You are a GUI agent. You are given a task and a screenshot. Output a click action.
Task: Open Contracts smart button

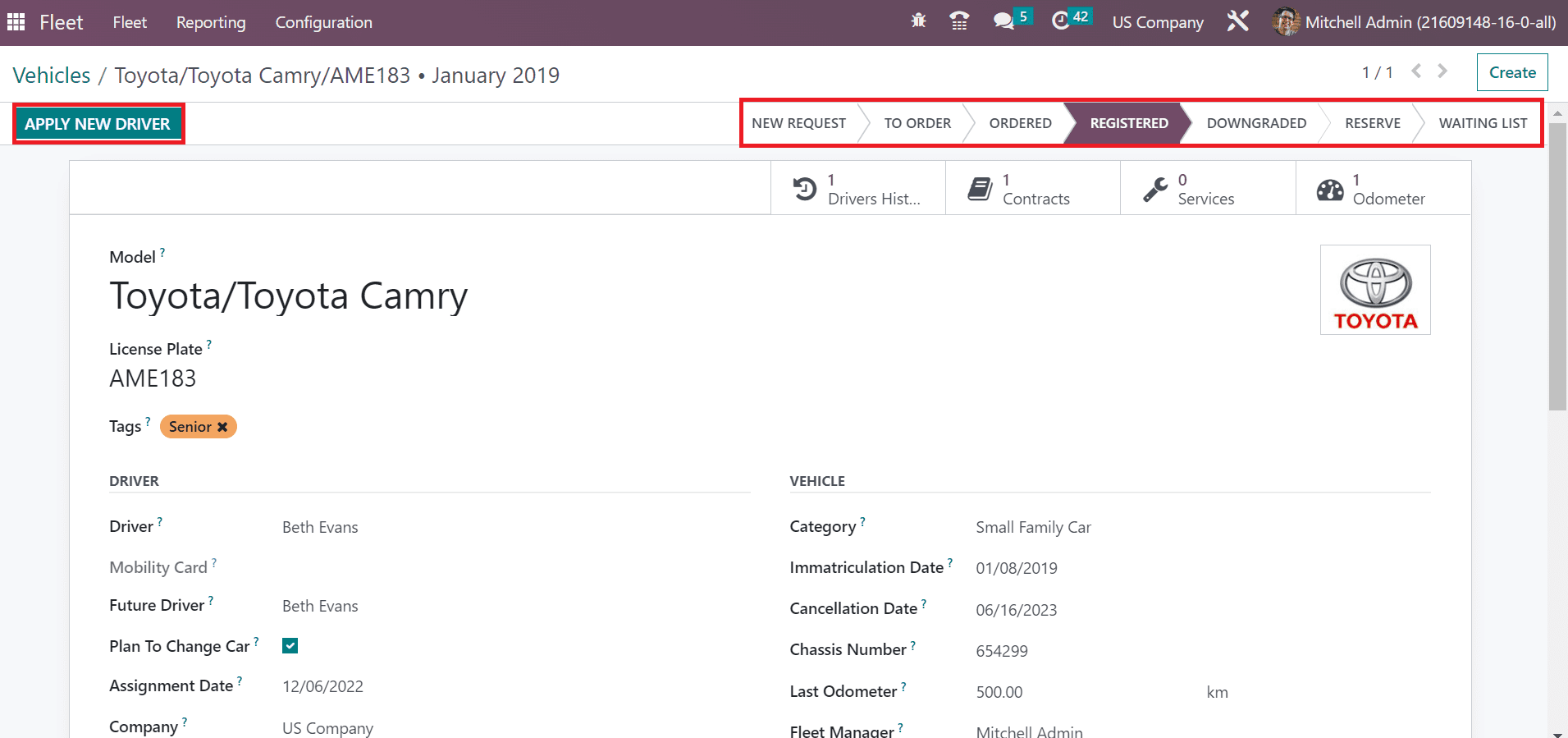[x=1033, y=189]
